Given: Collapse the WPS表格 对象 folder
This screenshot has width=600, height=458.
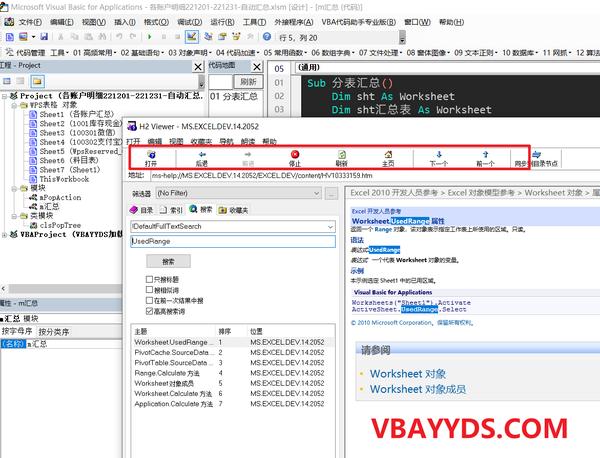Looking at the screenshot, I should point(14,105).
